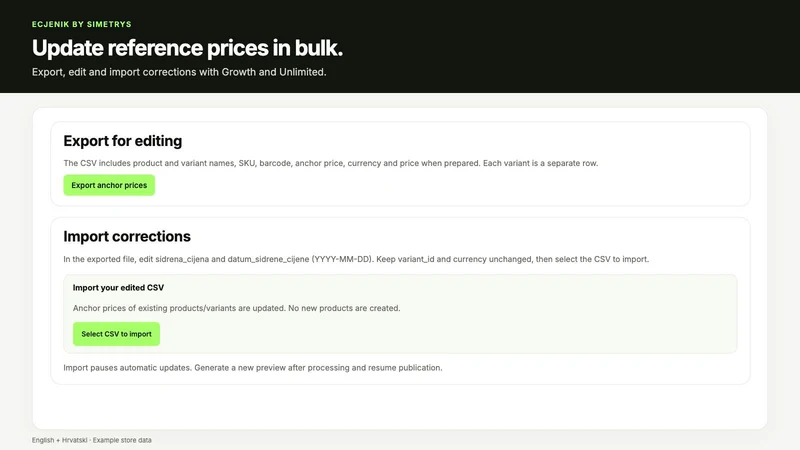Image resolution: width=800 pixels, height=450 pixels.
Task: Click the Export anchor prices button
Action: (x=109, y=185)
